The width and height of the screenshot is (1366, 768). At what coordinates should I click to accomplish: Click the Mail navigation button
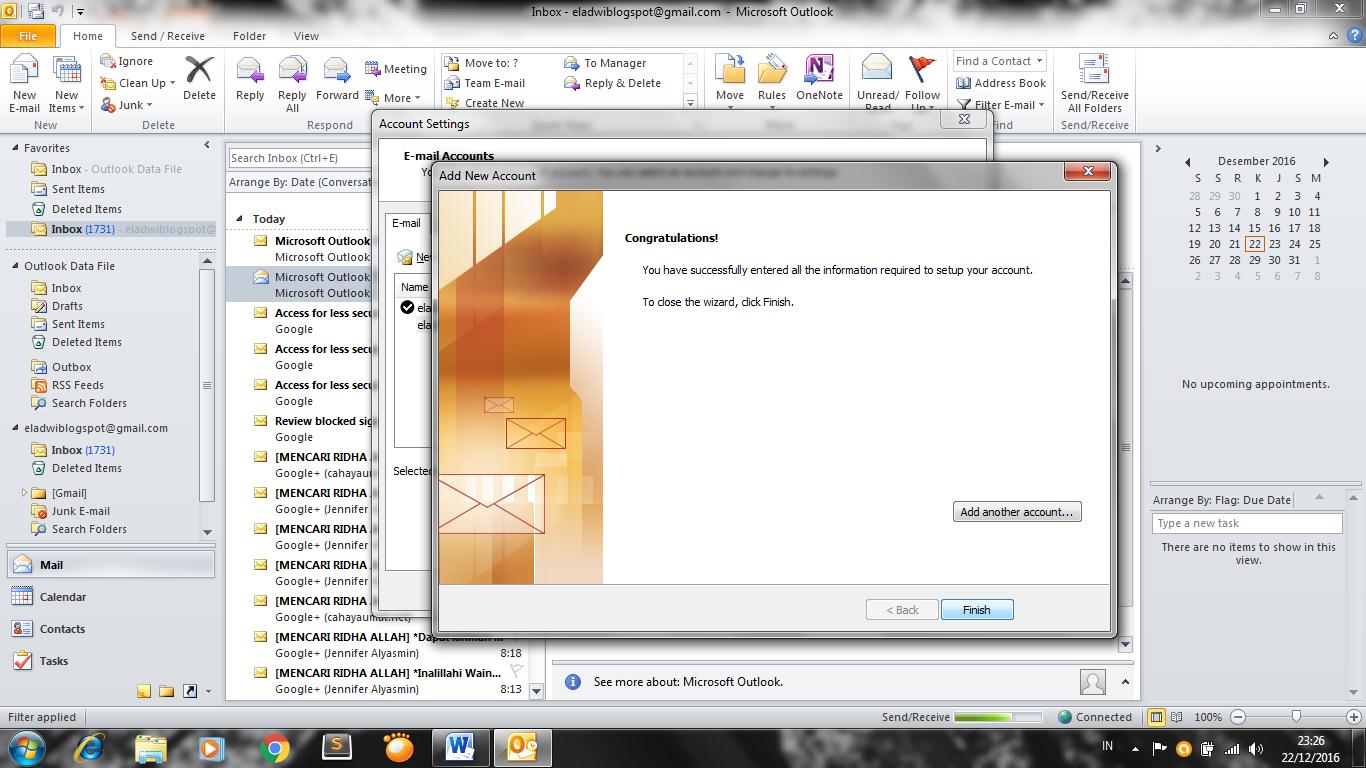[110, 565]
